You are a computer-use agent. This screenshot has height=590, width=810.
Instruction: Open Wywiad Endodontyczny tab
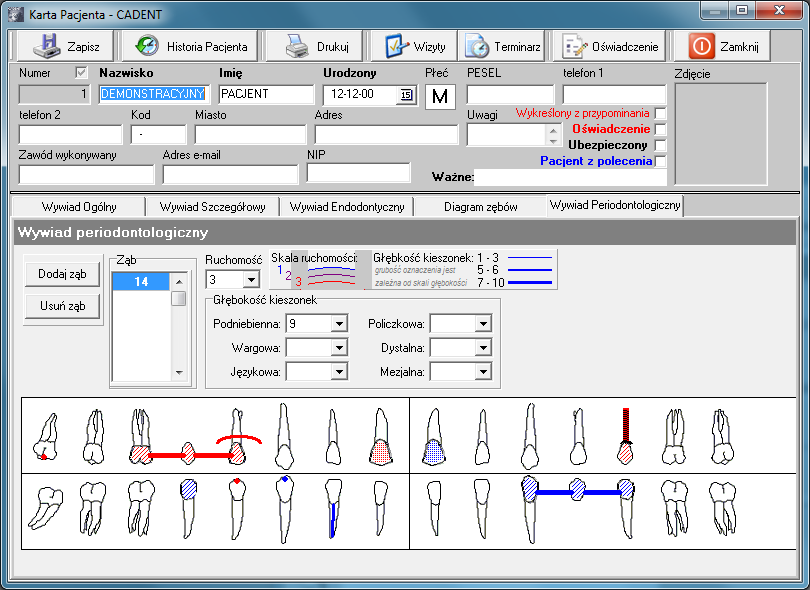(x=347, y=207)
